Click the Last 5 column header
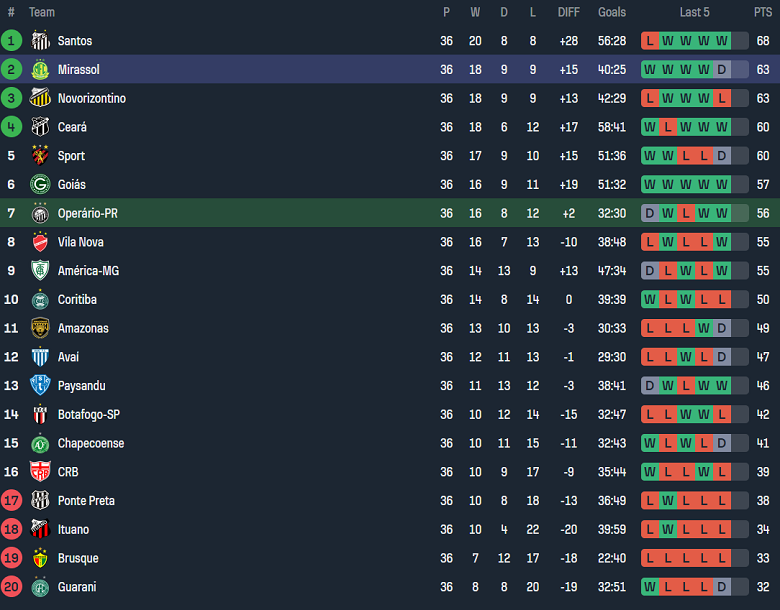Screen dimensions: 780x610 click(x=694, y=12)
